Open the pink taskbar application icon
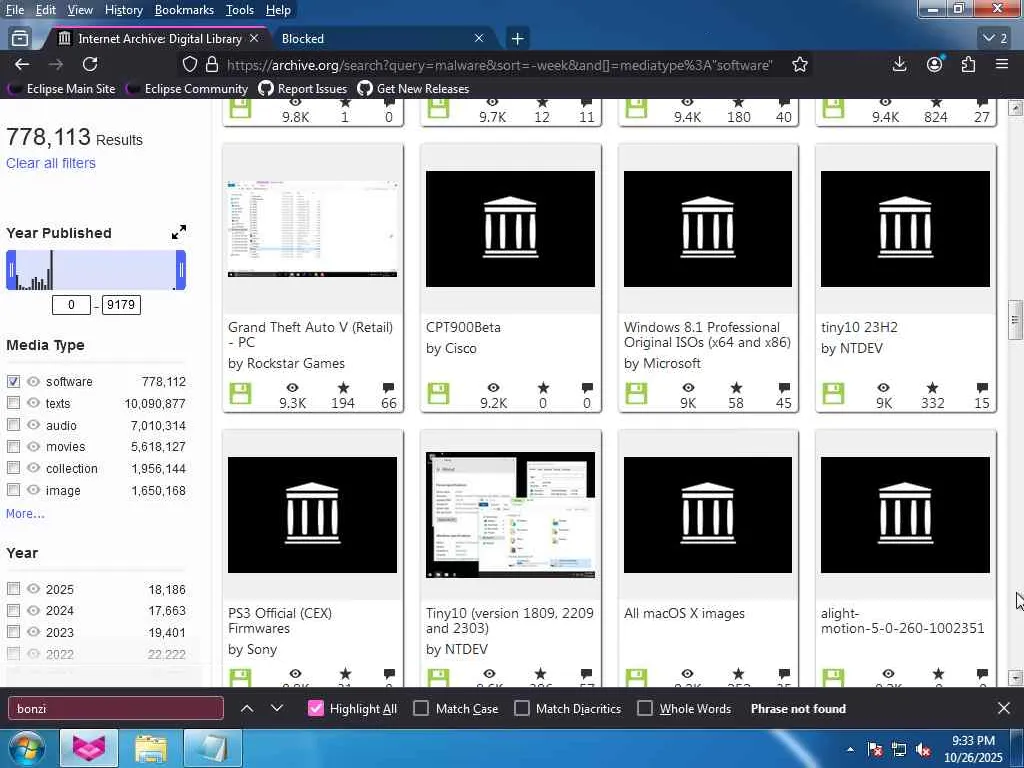Viewport: 1024px width, 768px height. point(89,748)
